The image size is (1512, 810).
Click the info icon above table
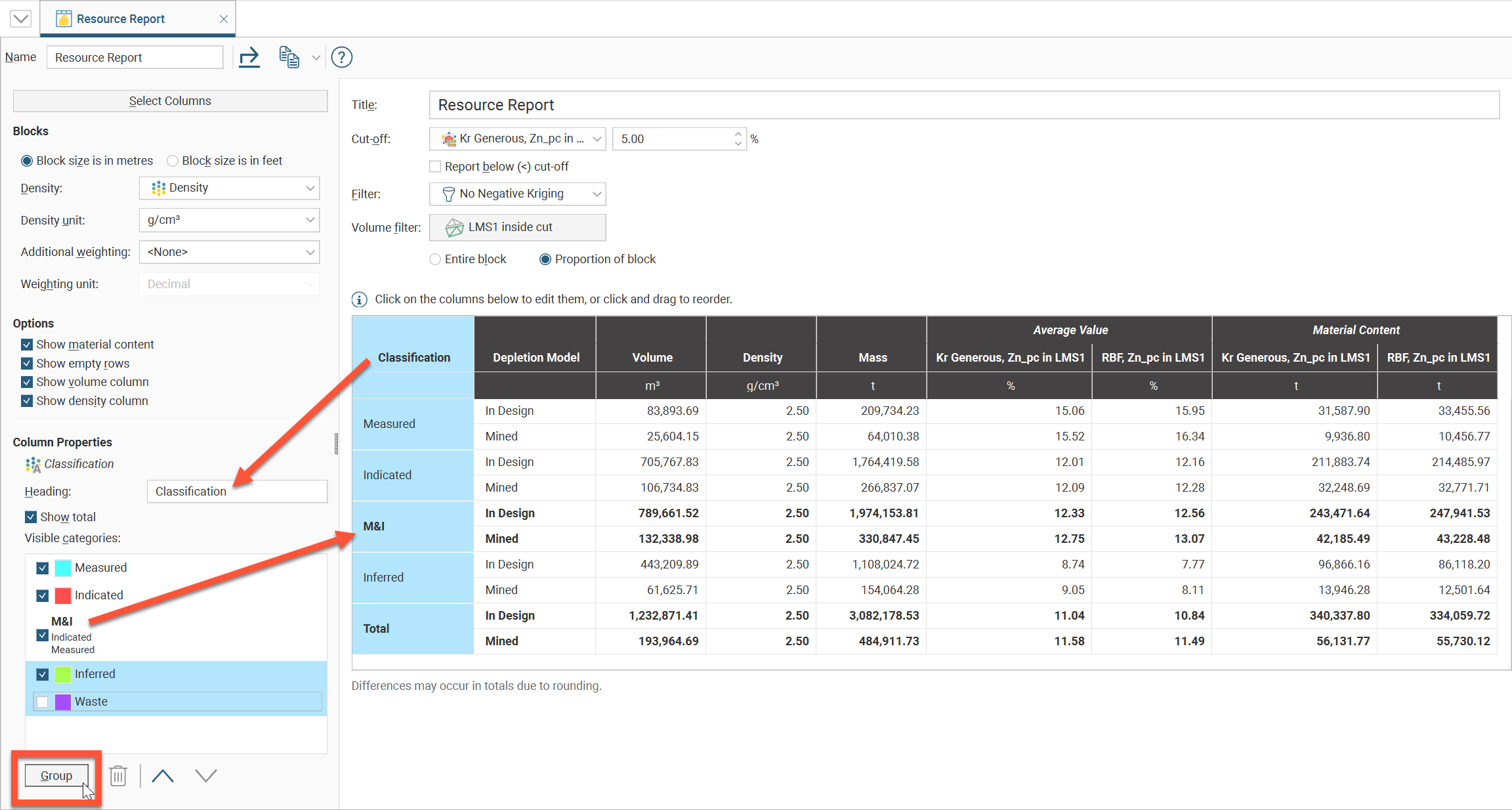coord(360,299)
